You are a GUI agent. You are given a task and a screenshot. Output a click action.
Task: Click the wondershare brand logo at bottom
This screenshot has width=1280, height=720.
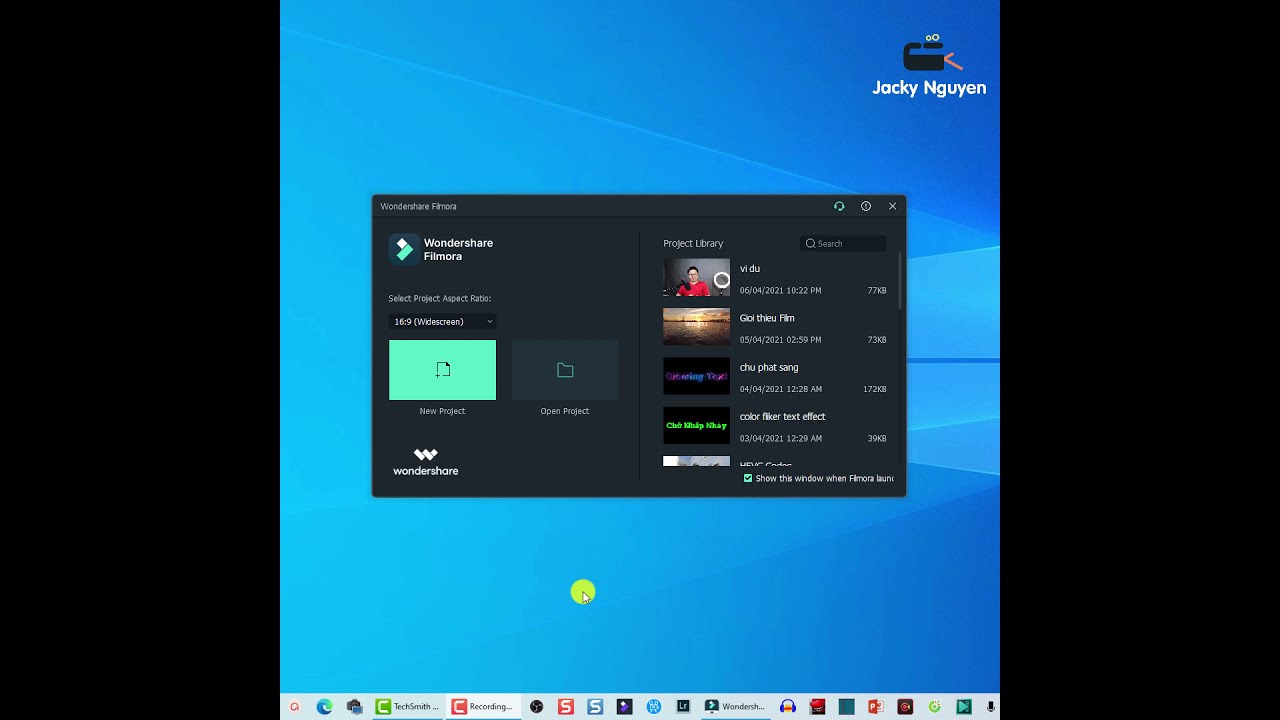tap(426, 462)
